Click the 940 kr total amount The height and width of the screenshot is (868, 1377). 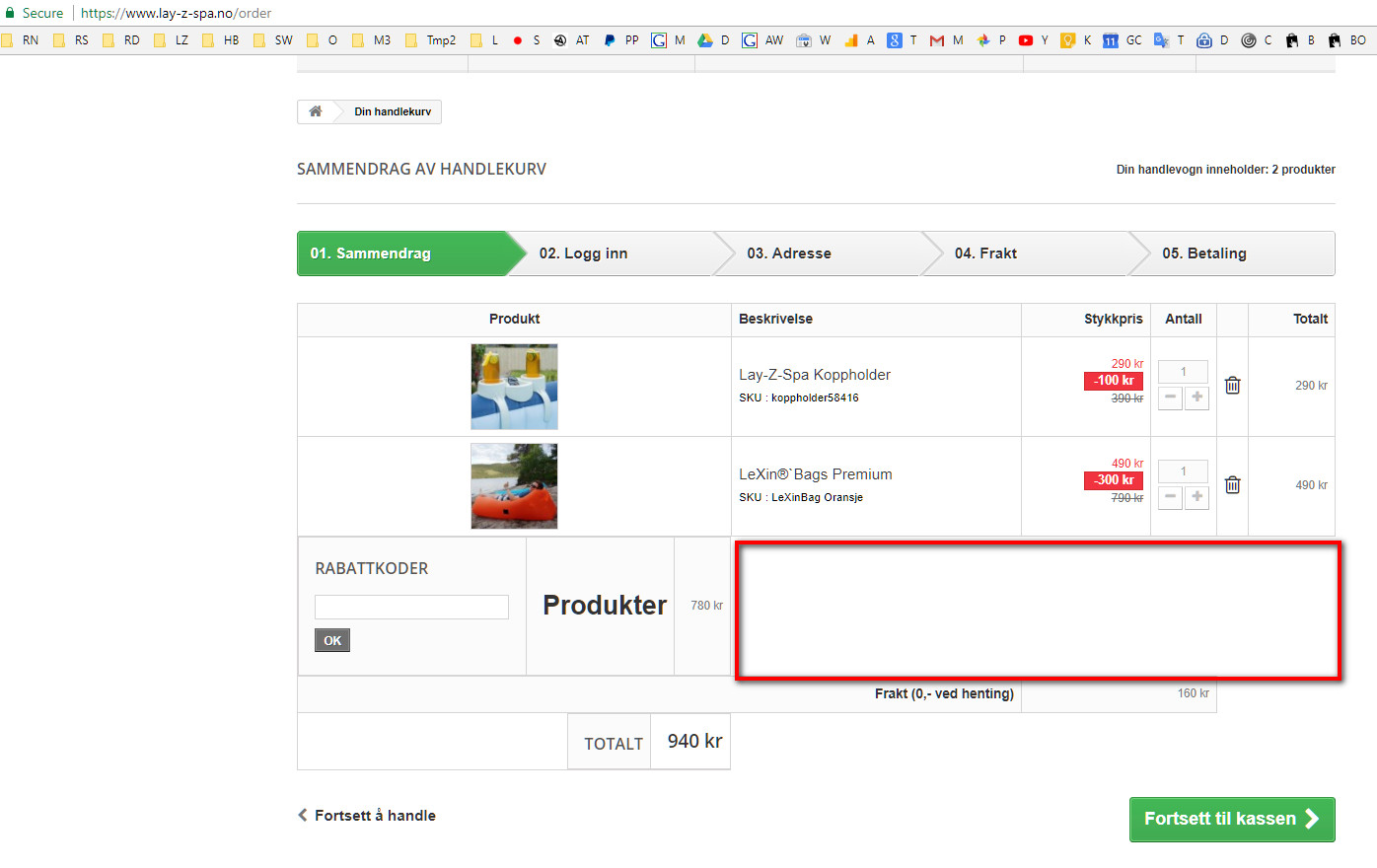pyautogui.click(x=694, y=741)
